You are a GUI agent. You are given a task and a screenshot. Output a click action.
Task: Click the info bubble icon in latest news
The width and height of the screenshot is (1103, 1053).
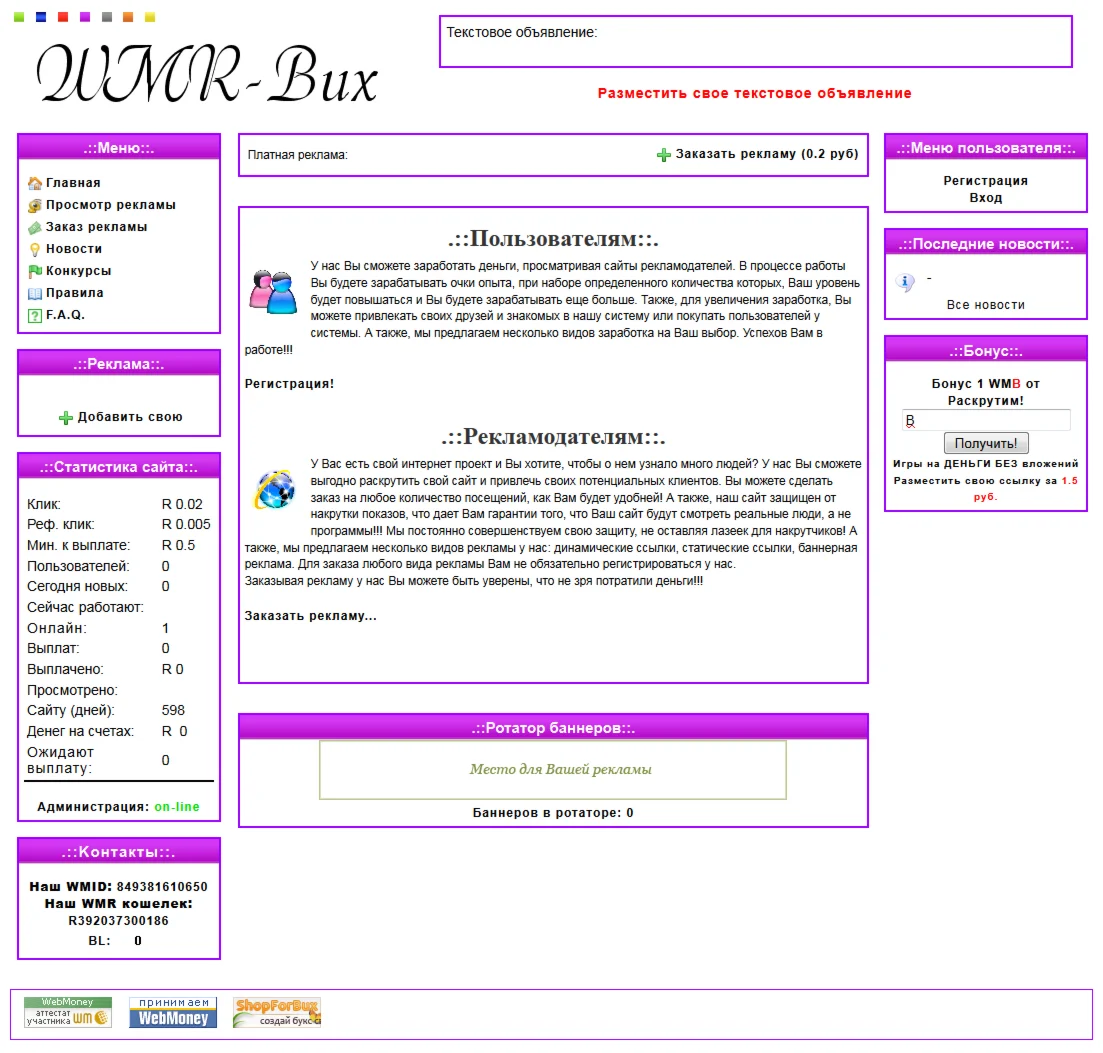[x=905, y=283]
